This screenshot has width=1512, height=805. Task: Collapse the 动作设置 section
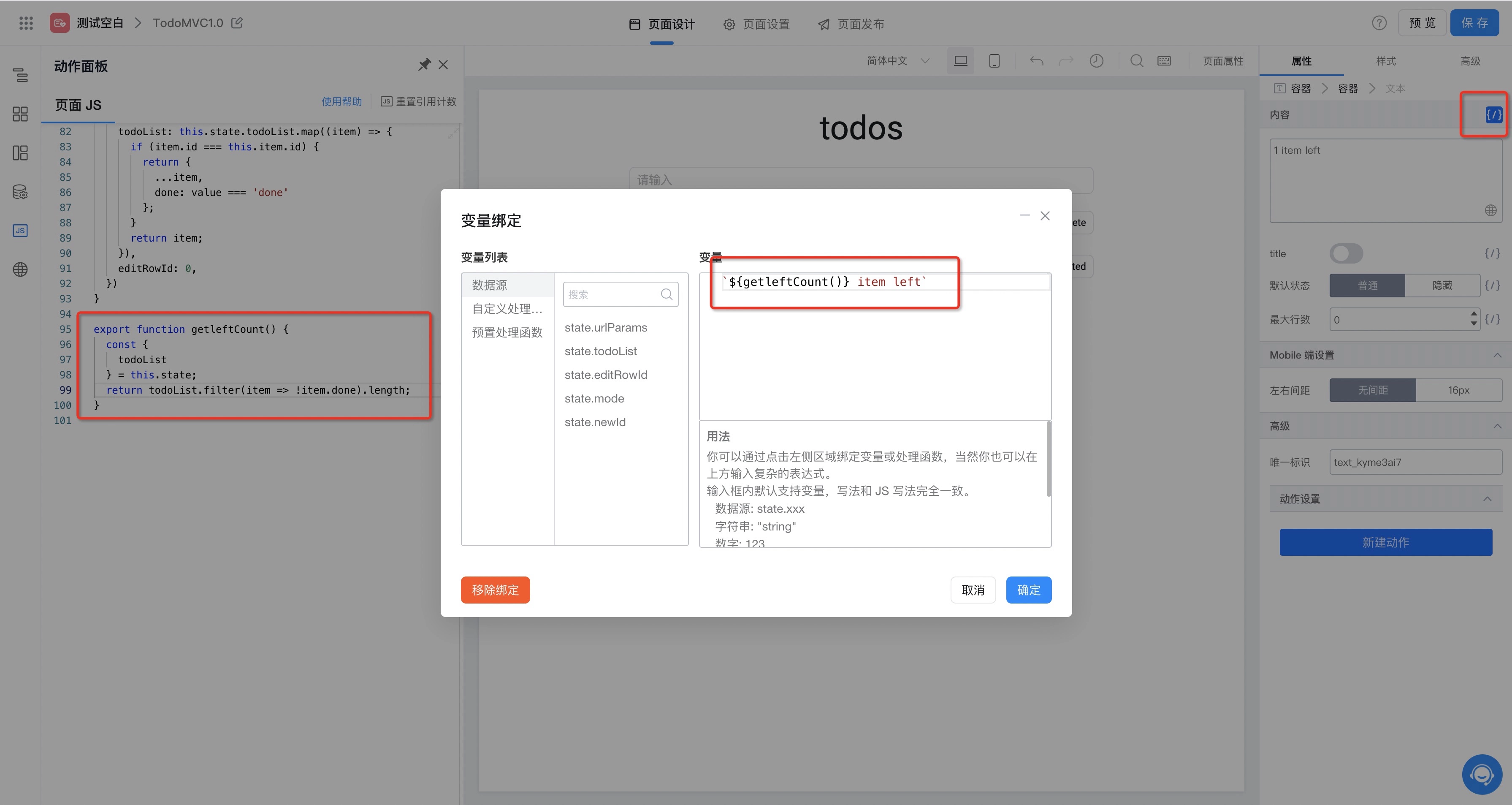click(1487, 499)
